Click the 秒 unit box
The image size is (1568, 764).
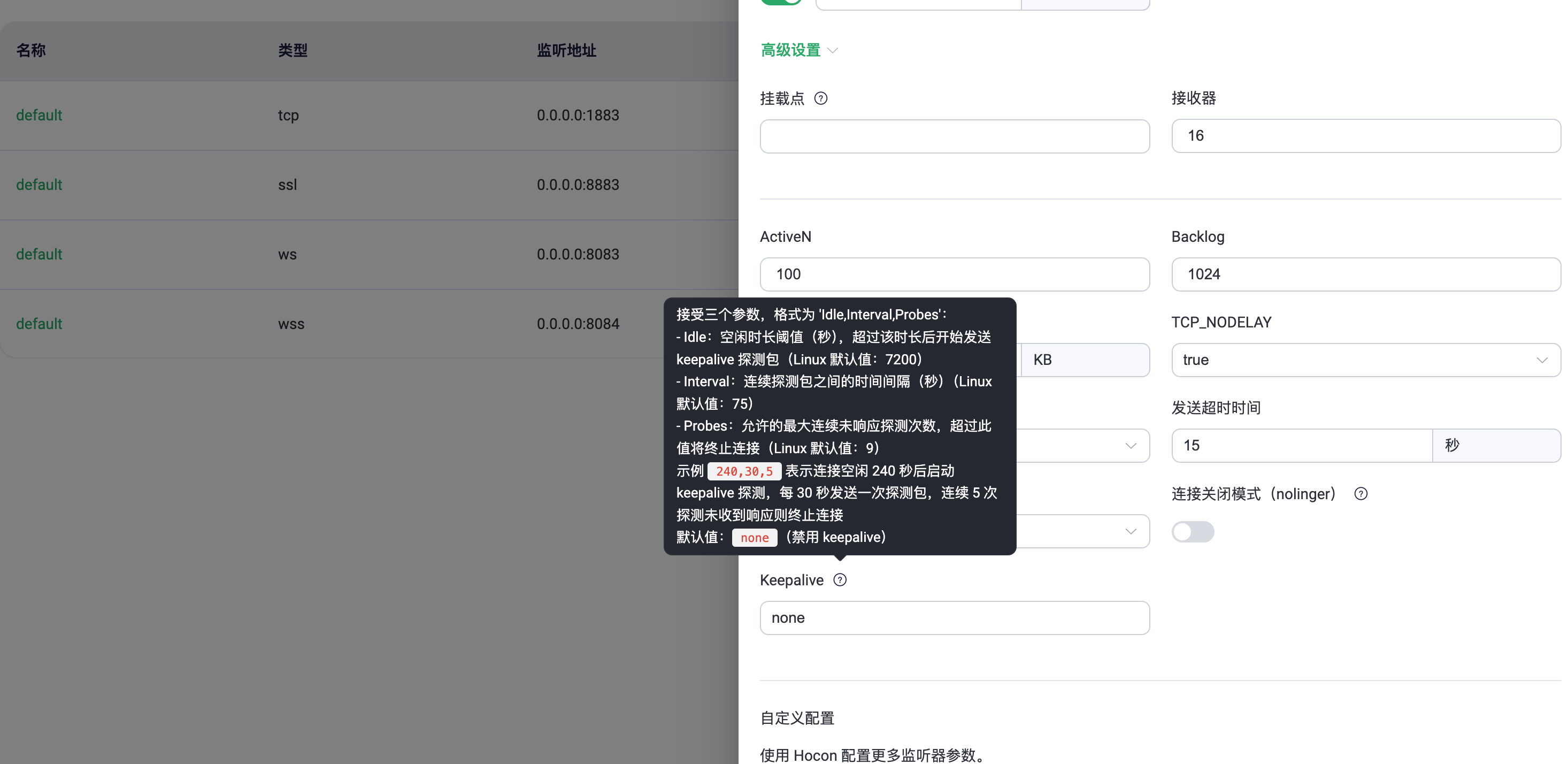pyautogui.click(x=1496, y=446)
